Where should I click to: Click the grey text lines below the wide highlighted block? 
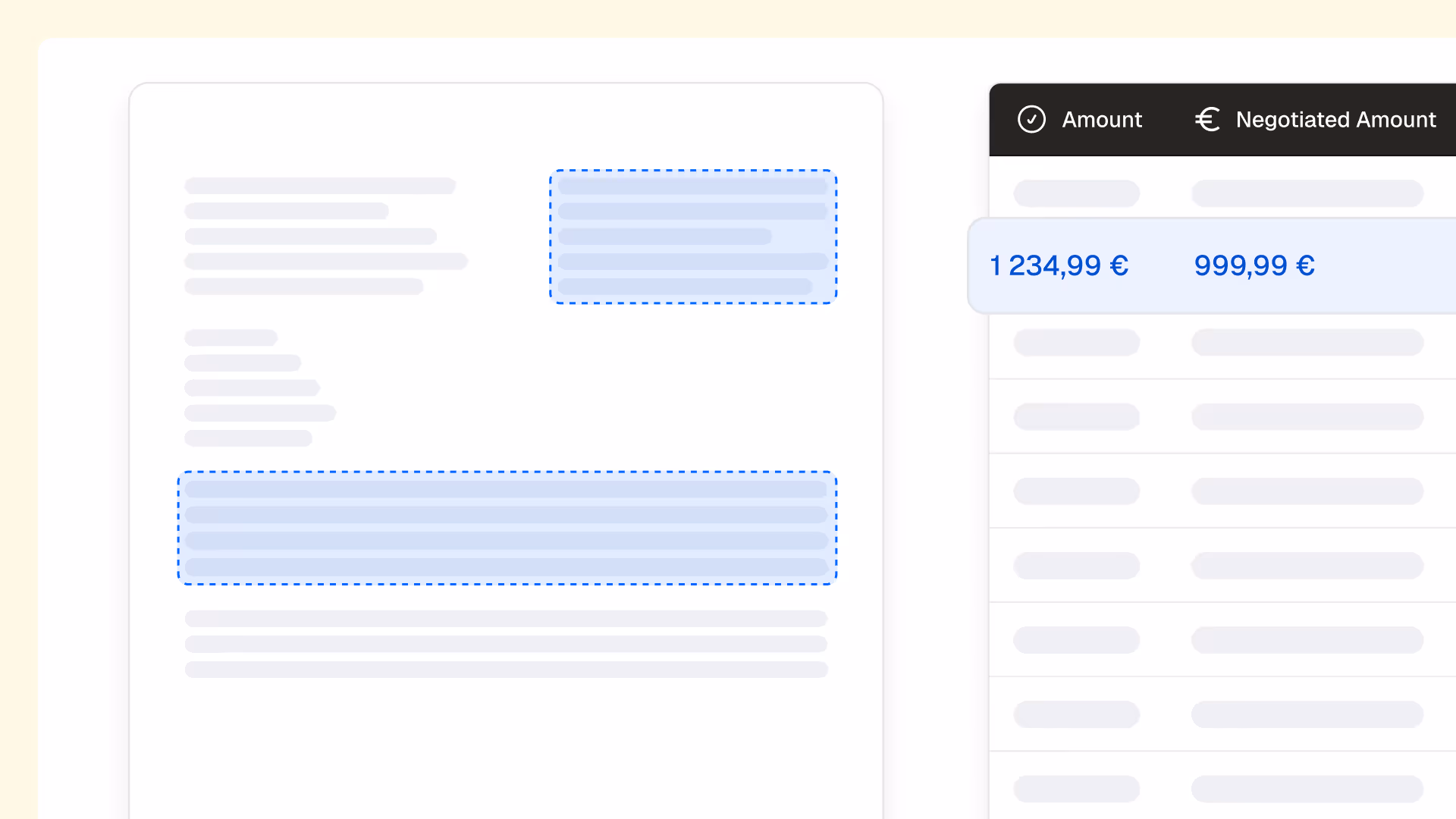506,644
